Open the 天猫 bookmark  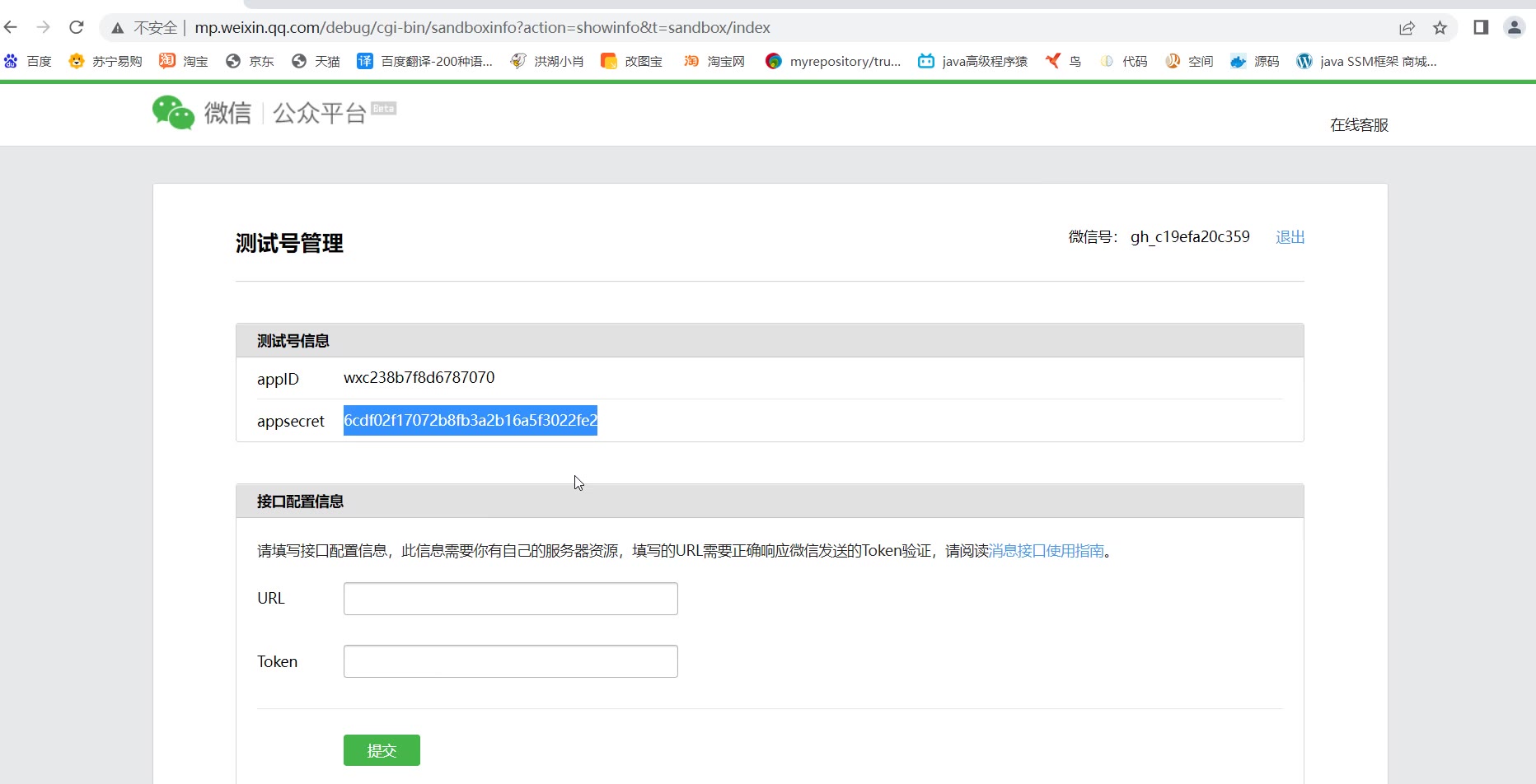pos(316,61)
